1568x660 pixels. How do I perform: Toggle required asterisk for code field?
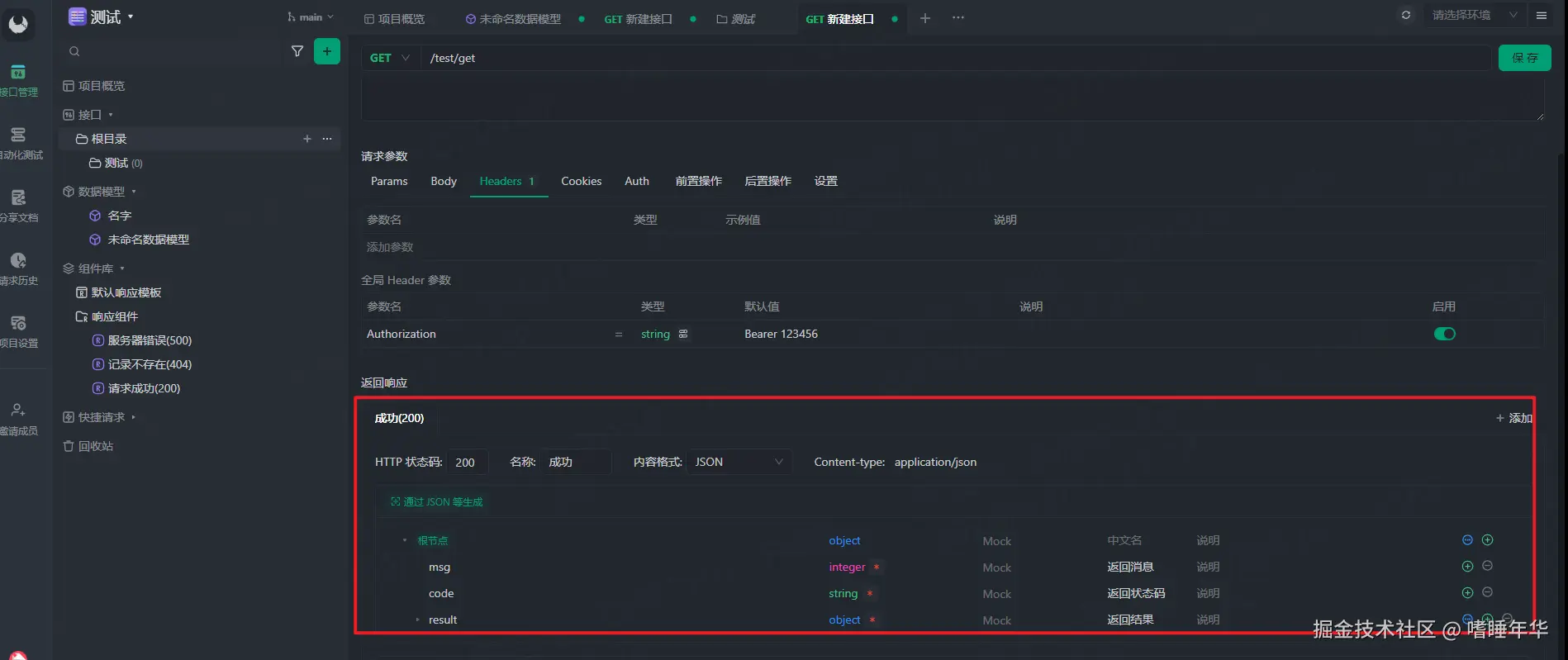pyautogui.click(x=870, y=593)
